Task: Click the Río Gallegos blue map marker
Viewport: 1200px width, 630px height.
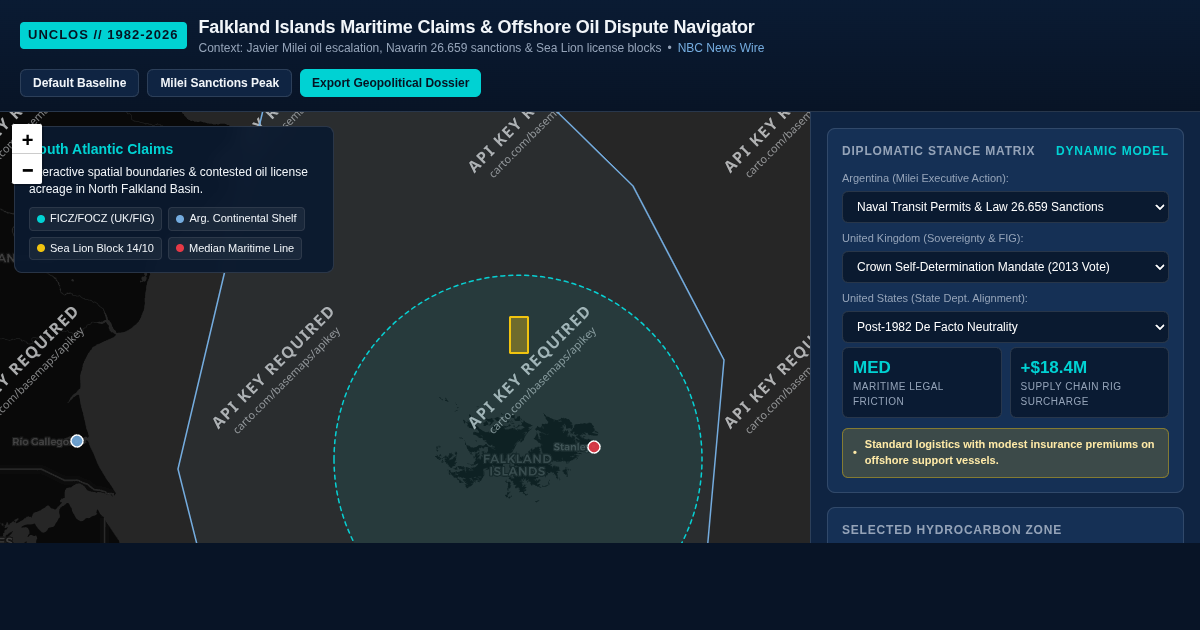Action: pyautogui.click(x=77, y=441)
